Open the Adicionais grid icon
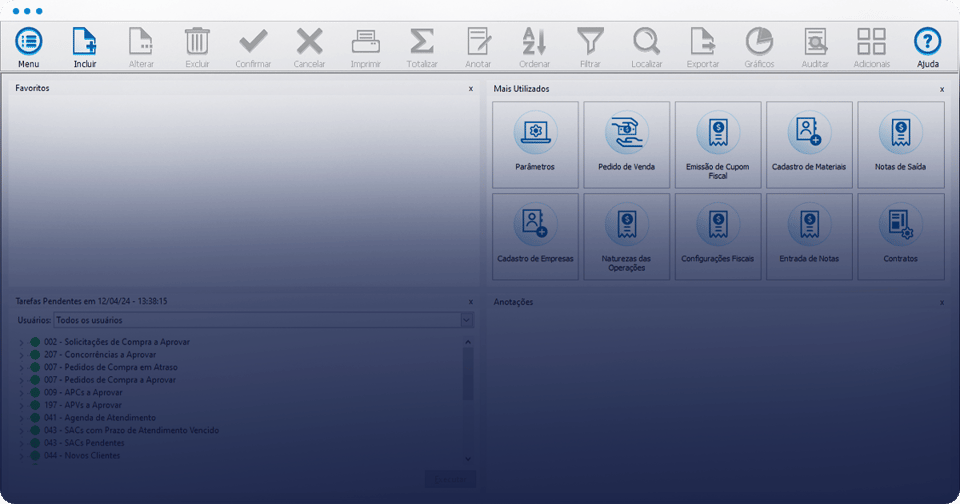 [871, 42]
